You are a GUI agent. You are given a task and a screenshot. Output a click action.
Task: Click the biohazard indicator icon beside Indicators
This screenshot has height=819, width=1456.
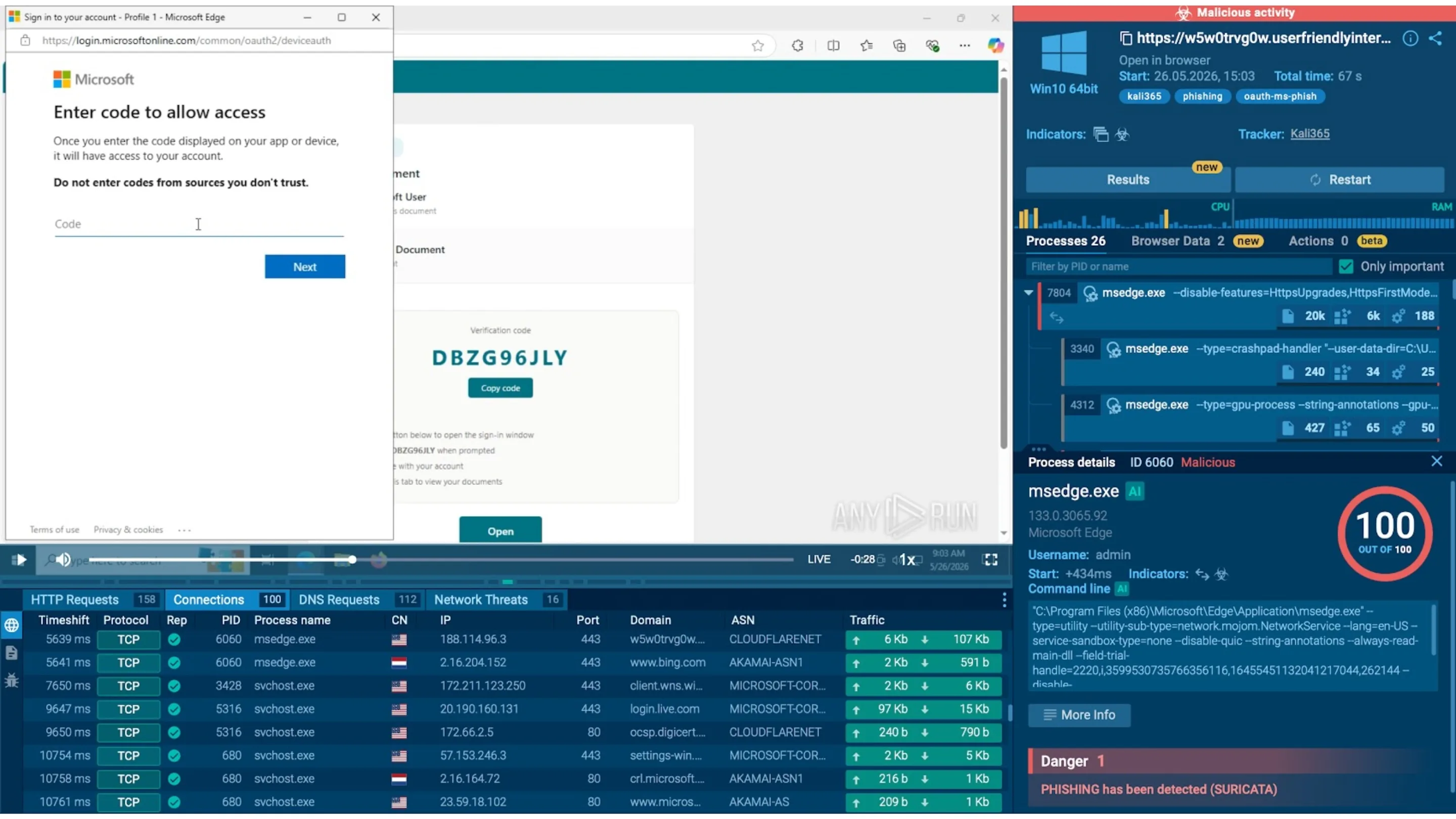(x=1122, y=134)
